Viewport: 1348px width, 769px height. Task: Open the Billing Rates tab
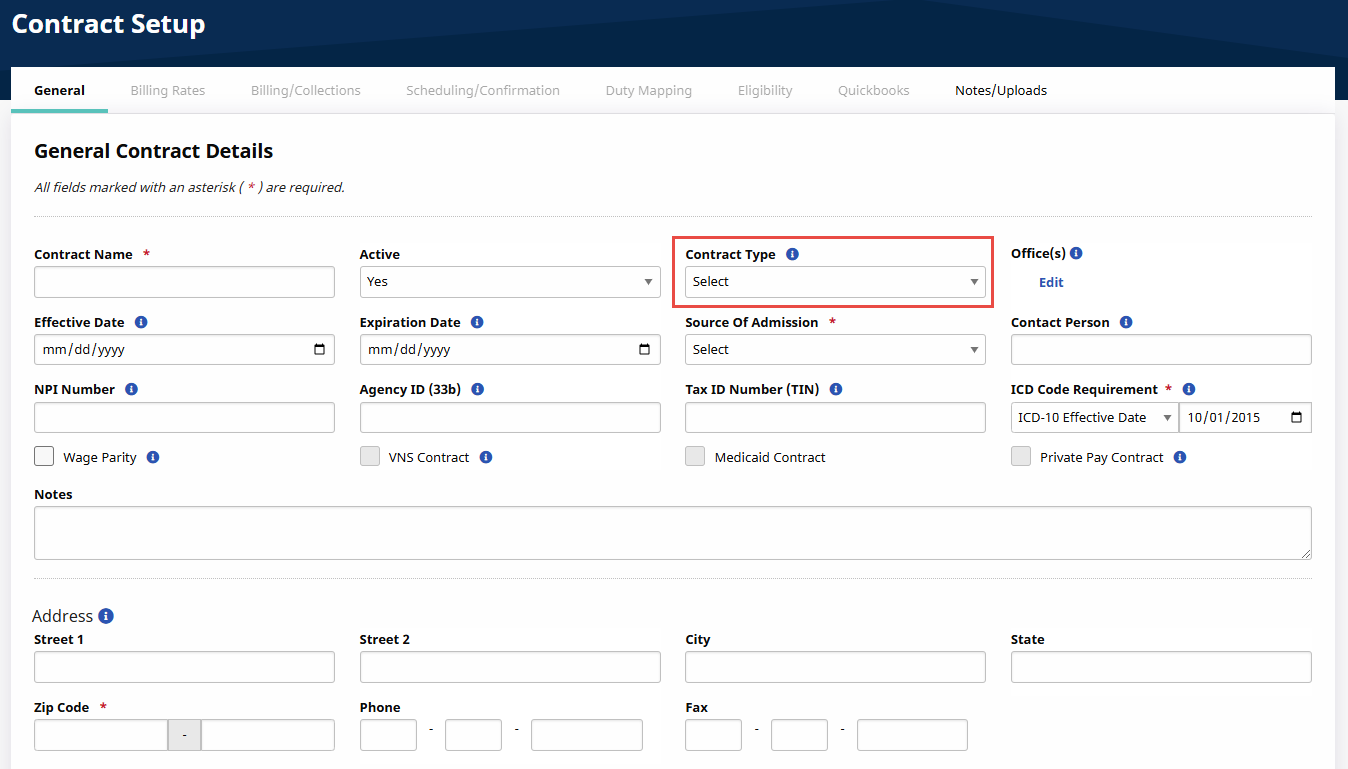pyautogui.click(x=167, y=90)
